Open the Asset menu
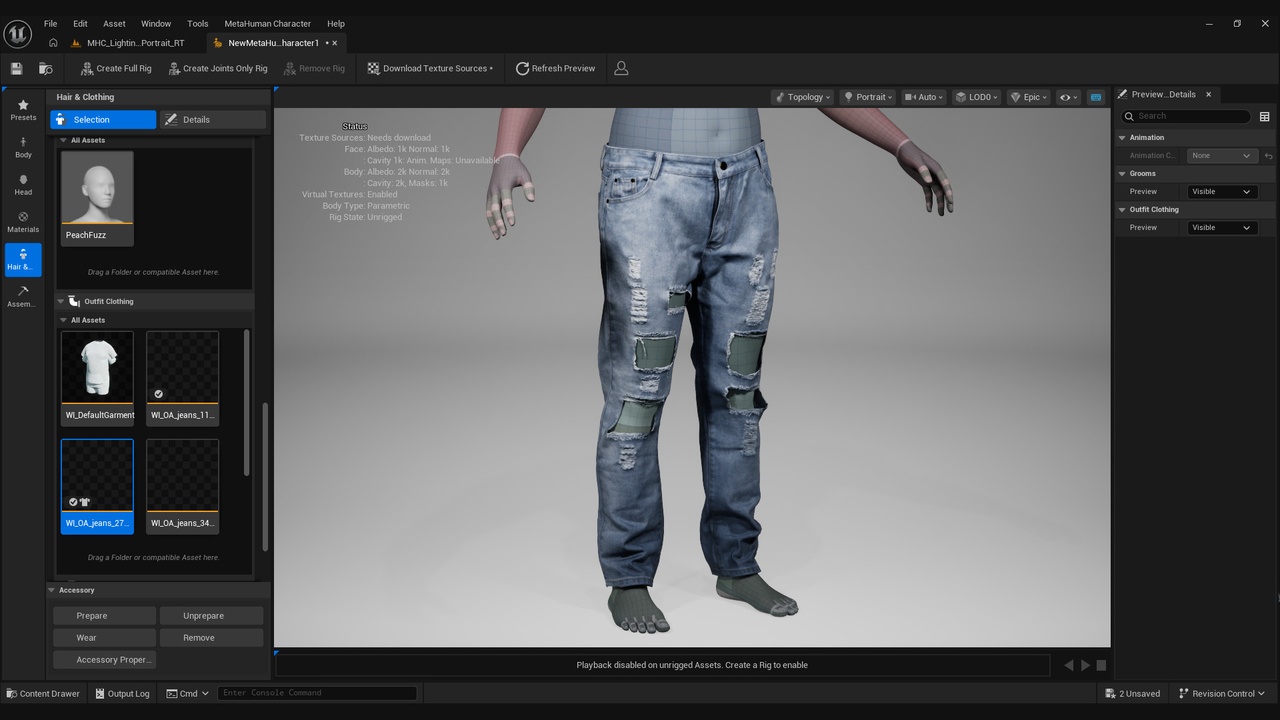The height and width of the screenshot is (720, 1280). tap(114, 23)
